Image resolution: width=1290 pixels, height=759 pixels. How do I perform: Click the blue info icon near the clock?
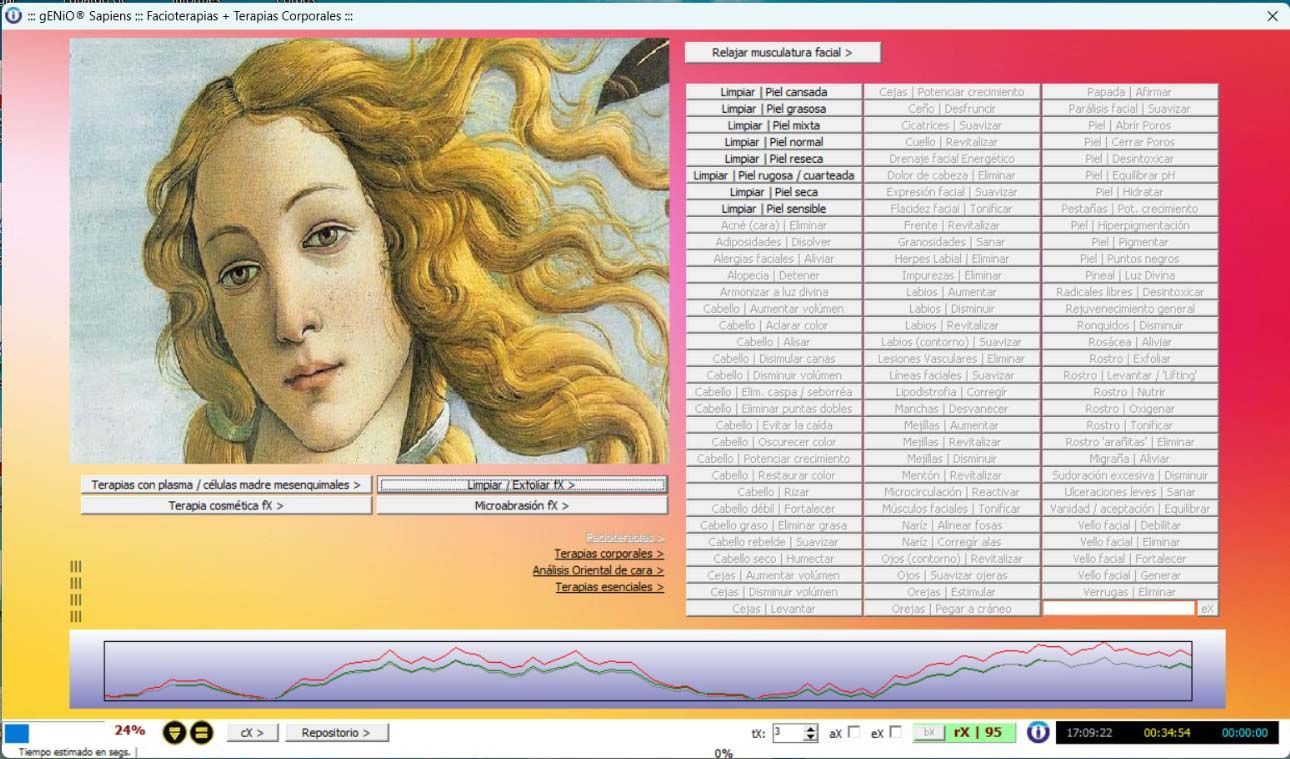[x=1038, y=732]
